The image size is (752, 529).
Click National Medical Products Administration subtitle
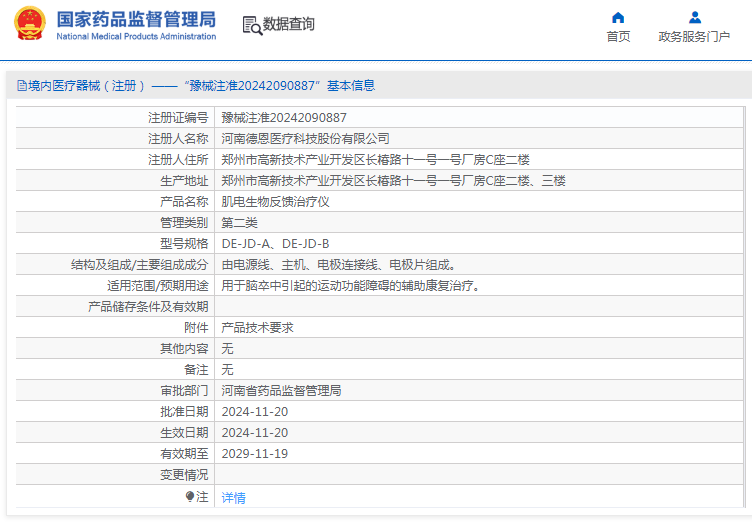[x=136, y=36]
